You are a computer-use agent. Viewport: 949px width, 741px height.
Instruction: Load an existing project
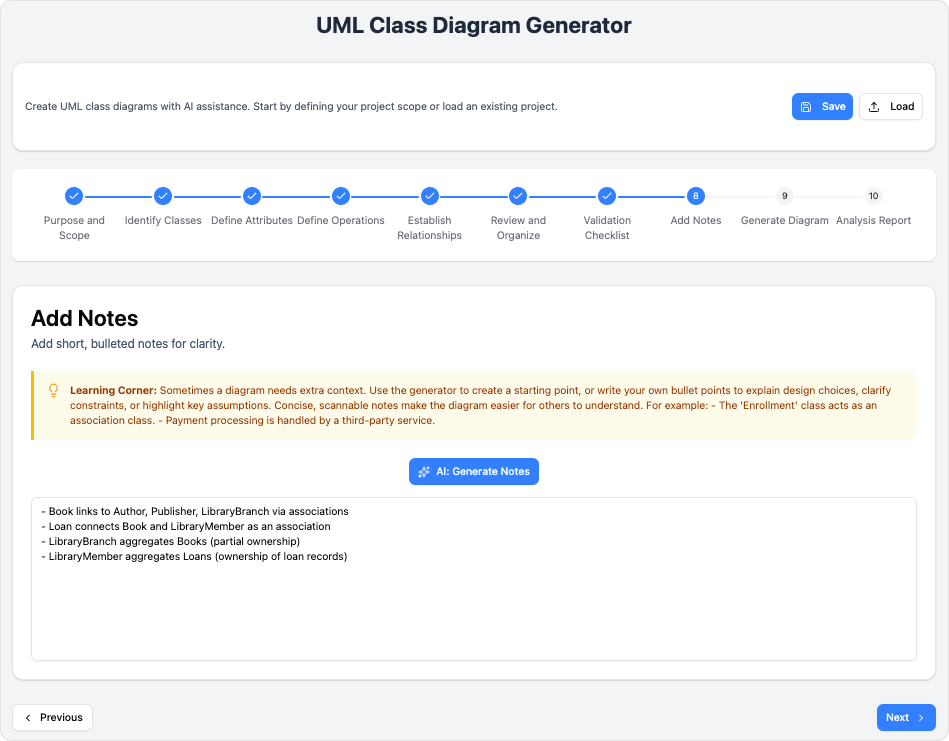point(890,106)
